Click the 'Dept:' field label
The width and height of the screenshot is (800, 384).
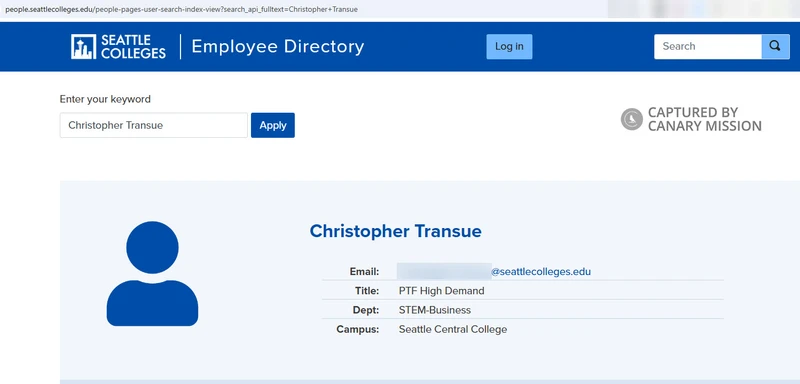pyautogui.click(x=366, y=310)
